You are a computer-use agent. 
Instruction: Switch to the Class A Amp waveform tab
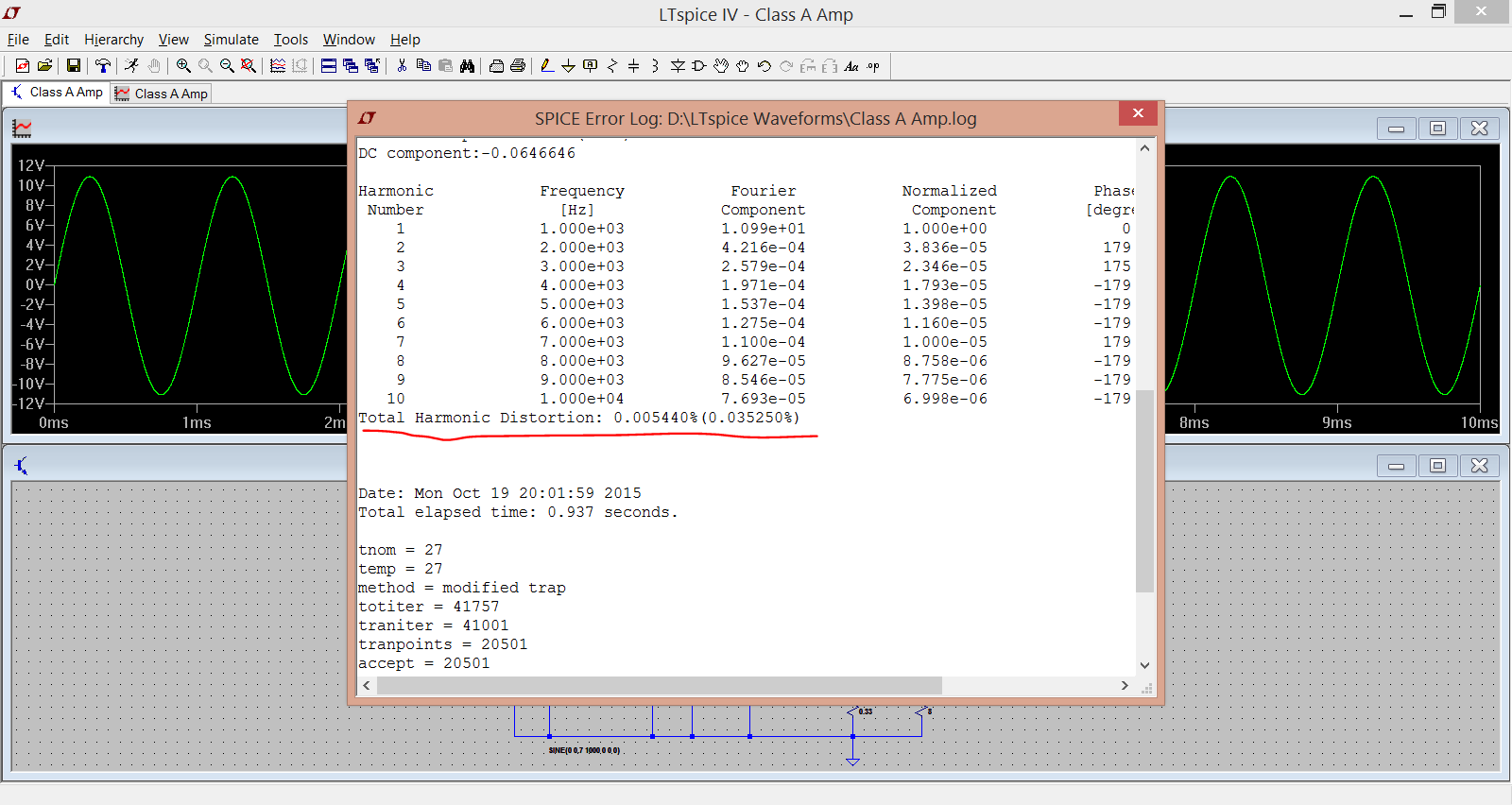161,94
